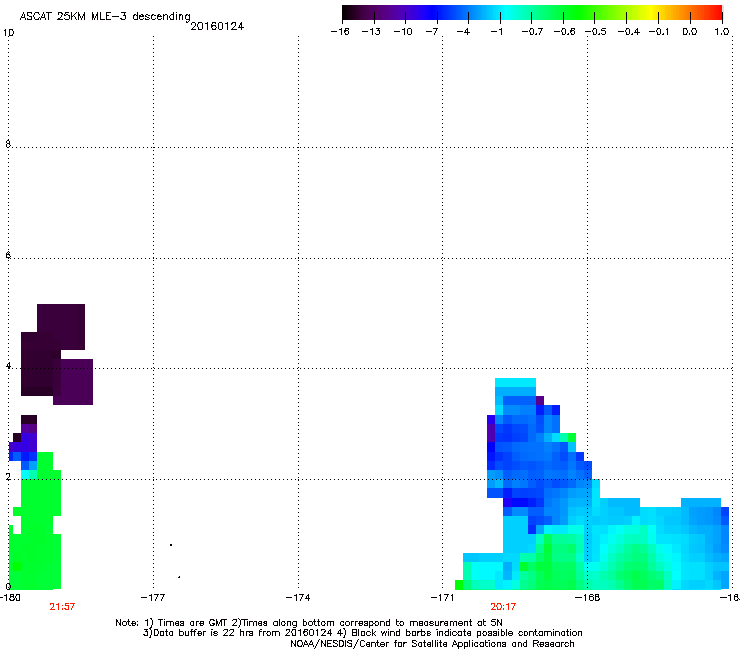Image resolution: width=740 pixels, height=650 pixels.
Task: Click the red time stamp 21:57
Action: click(62, 607)
